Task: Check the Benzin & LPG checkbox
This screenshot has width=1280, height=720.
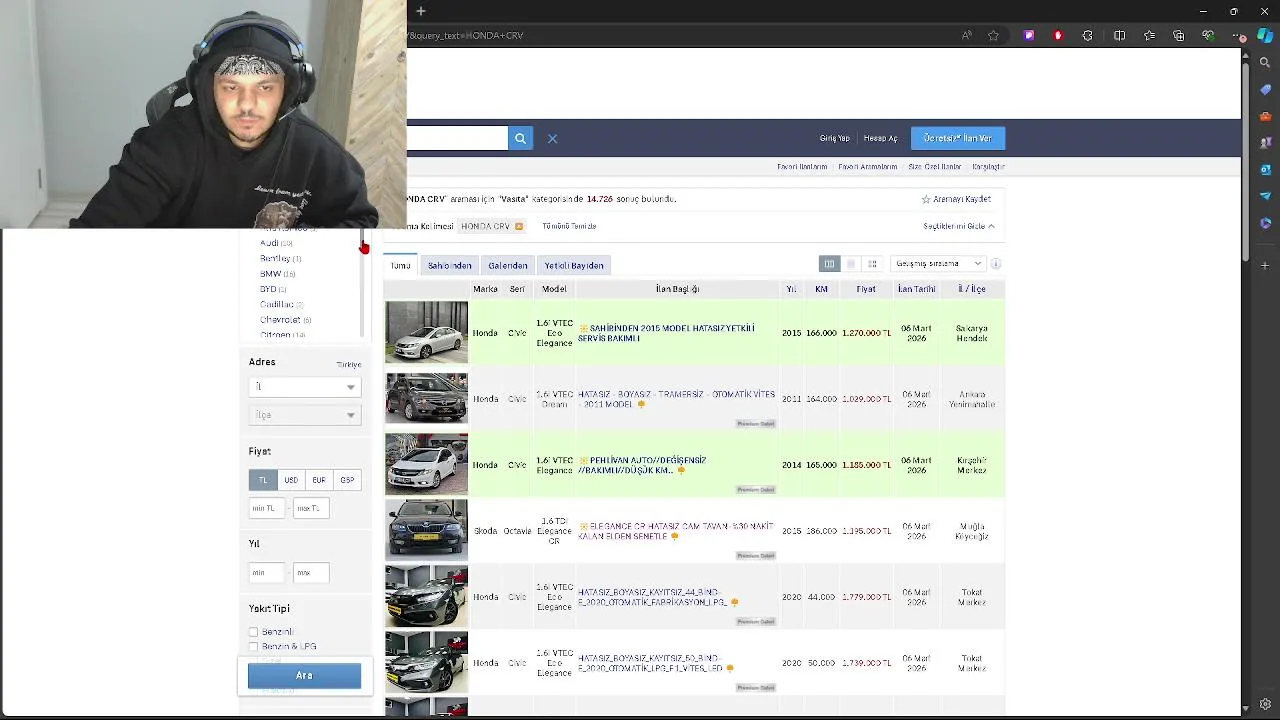Action: pyautogui.click(x=254, y=647)
